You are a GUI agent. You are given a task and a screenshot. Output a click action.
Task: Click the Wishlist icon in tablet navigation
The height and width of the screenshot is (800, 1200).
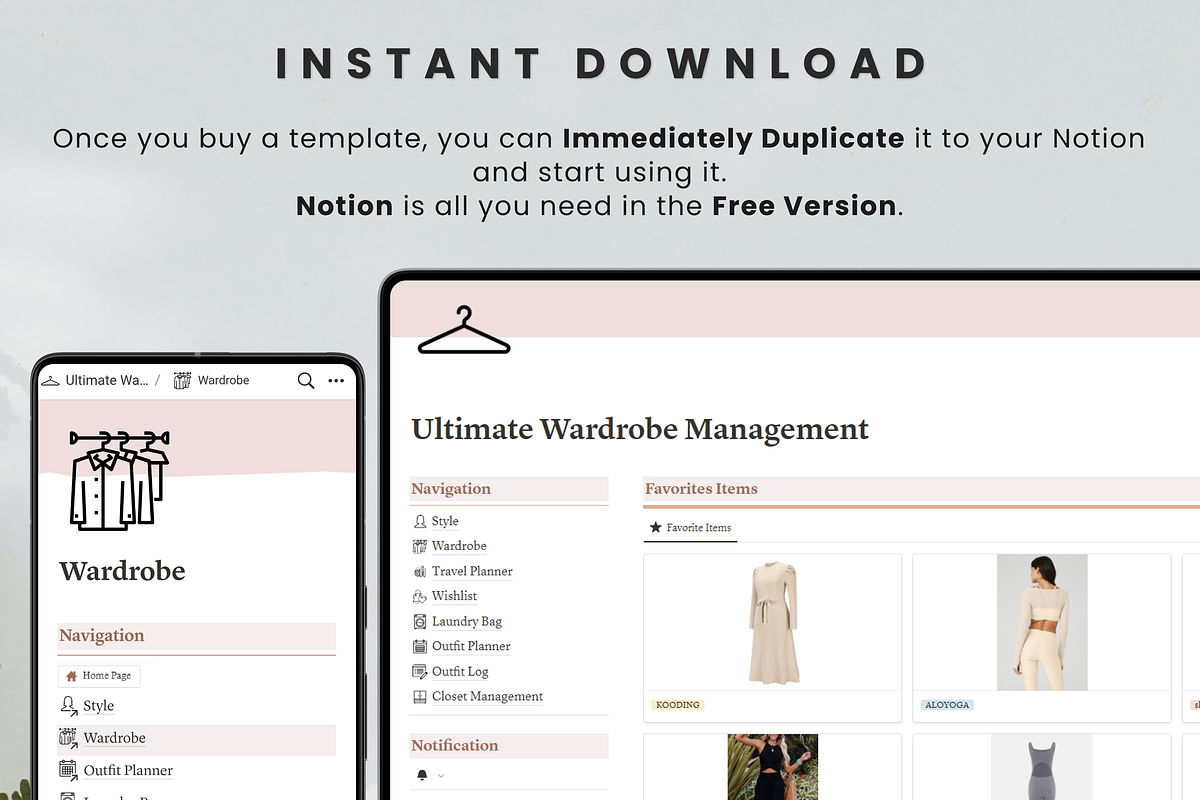click(x=420, y=596)
